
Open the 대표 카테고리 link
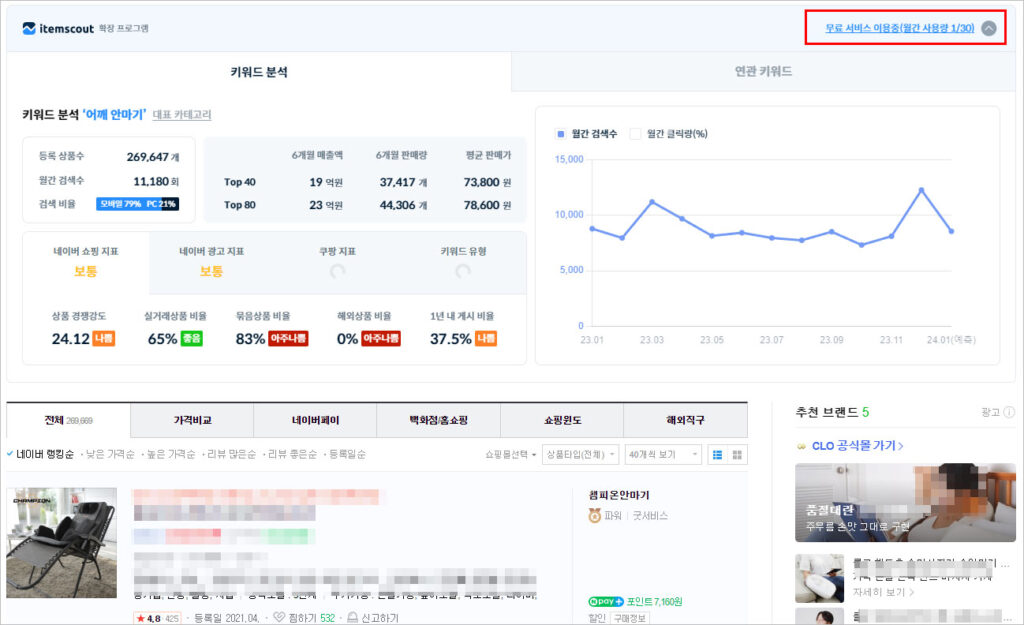tap(182, 115)
